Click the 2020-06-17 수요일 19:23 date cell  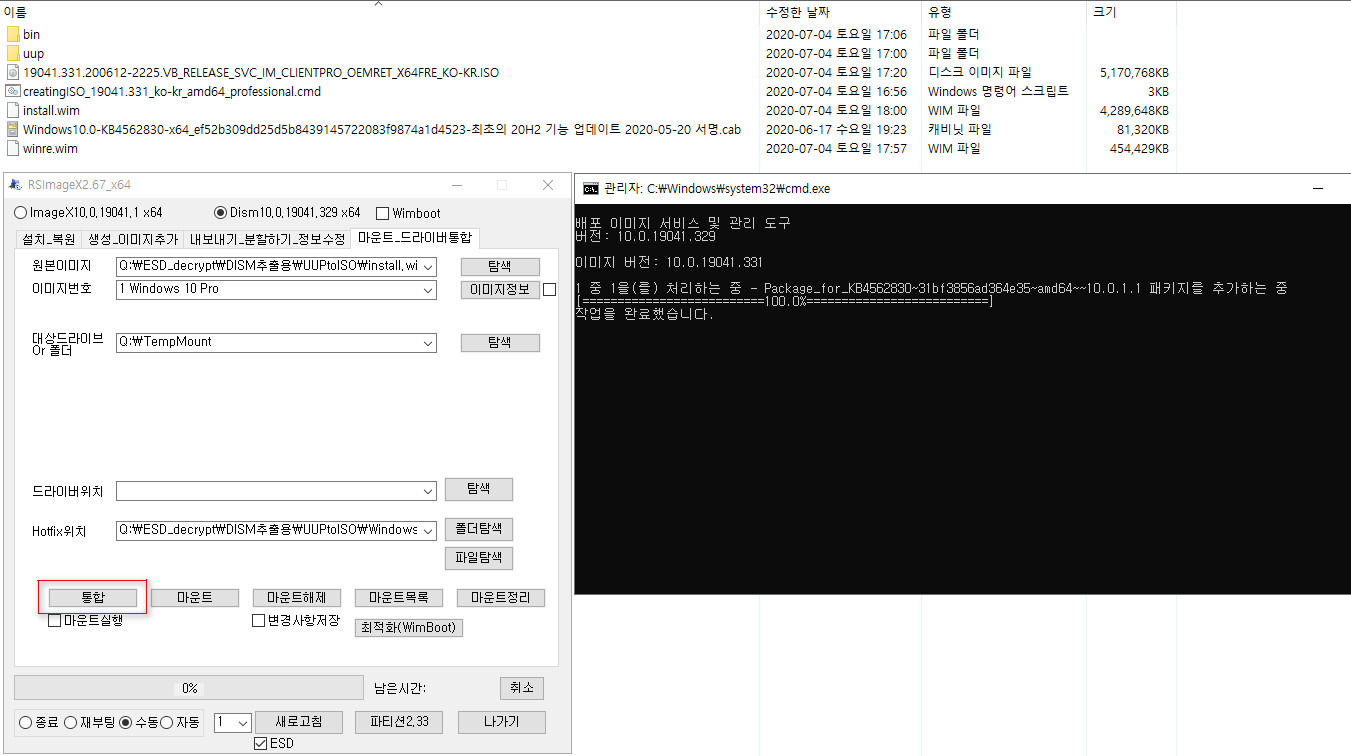click(836, 129)
